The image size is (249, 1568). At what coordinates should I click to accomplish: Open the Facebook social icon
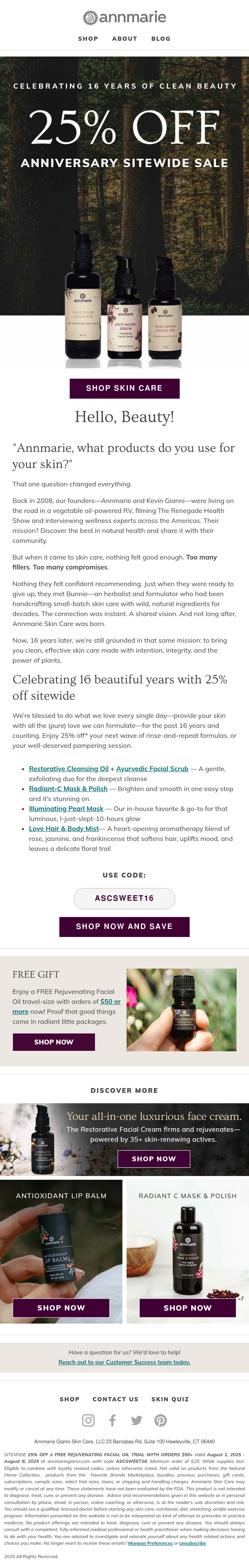click(112, 1420)
